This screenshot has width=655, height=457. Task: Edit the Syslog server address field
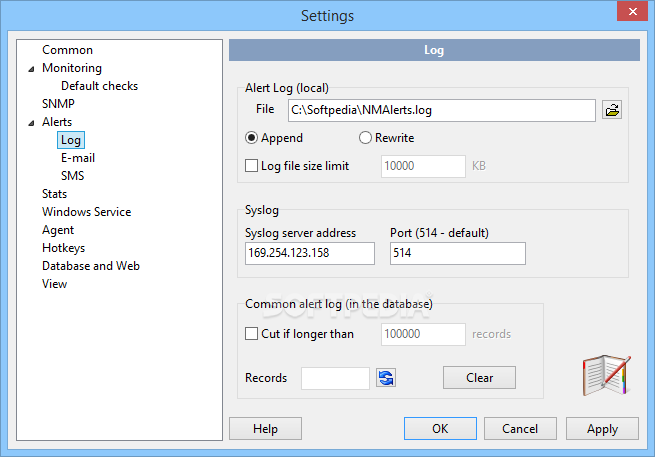[310, 253]
